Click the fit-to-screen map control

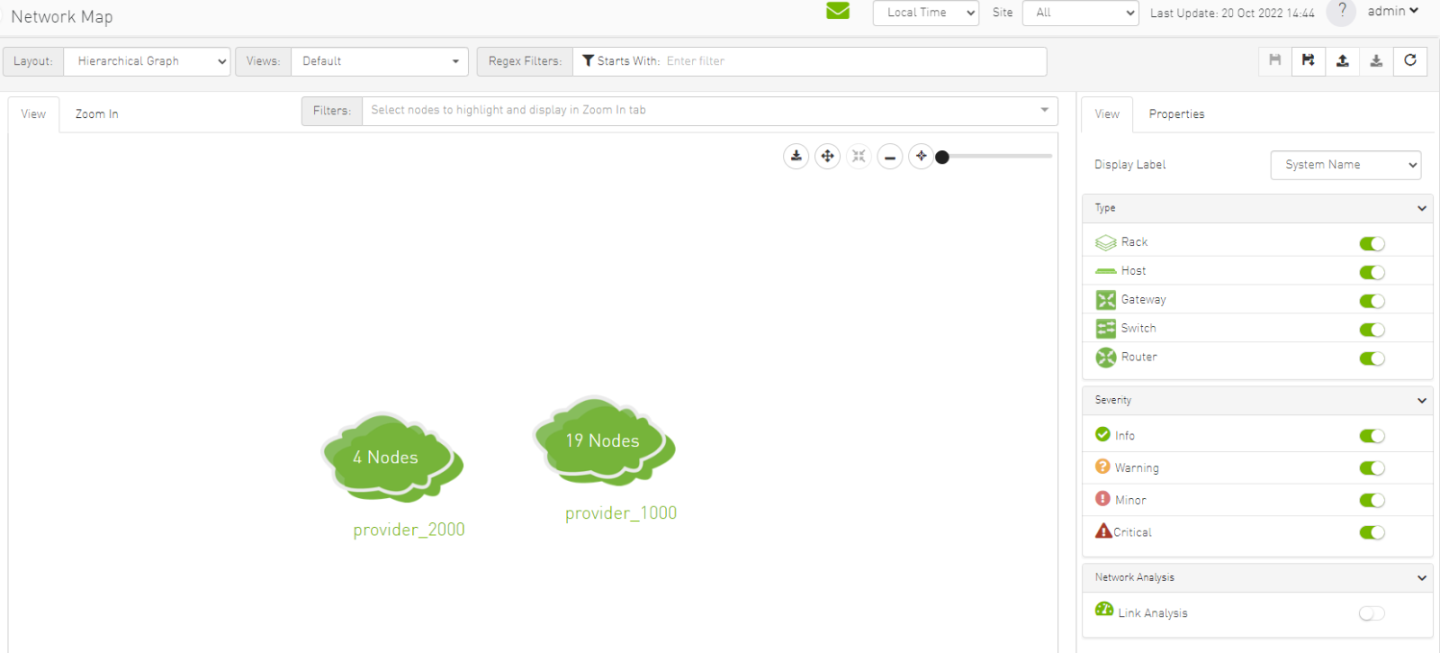(x=858, y=156)
